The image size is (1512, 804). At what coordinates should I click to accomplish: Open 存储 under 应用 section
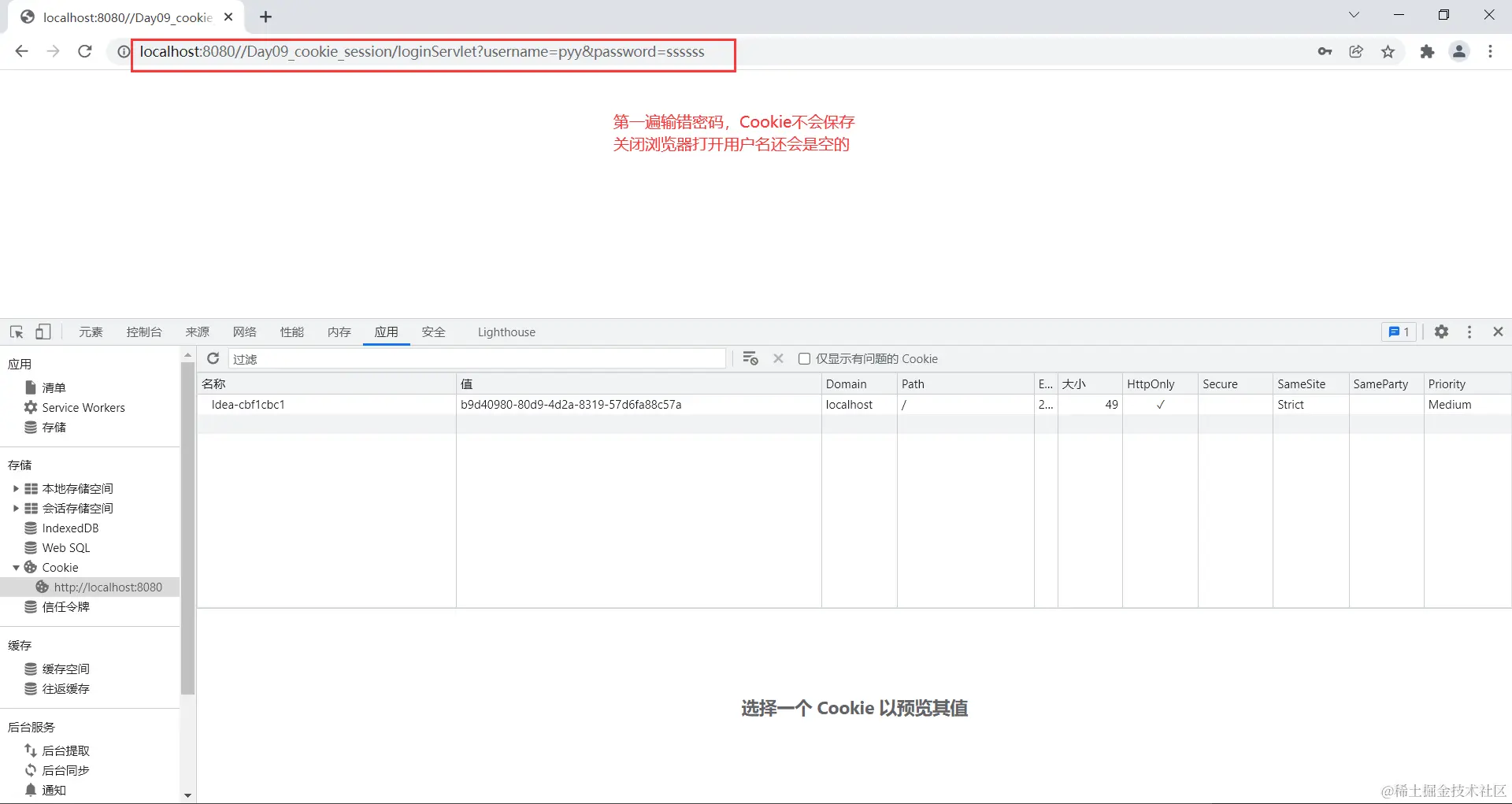[54, 427]
